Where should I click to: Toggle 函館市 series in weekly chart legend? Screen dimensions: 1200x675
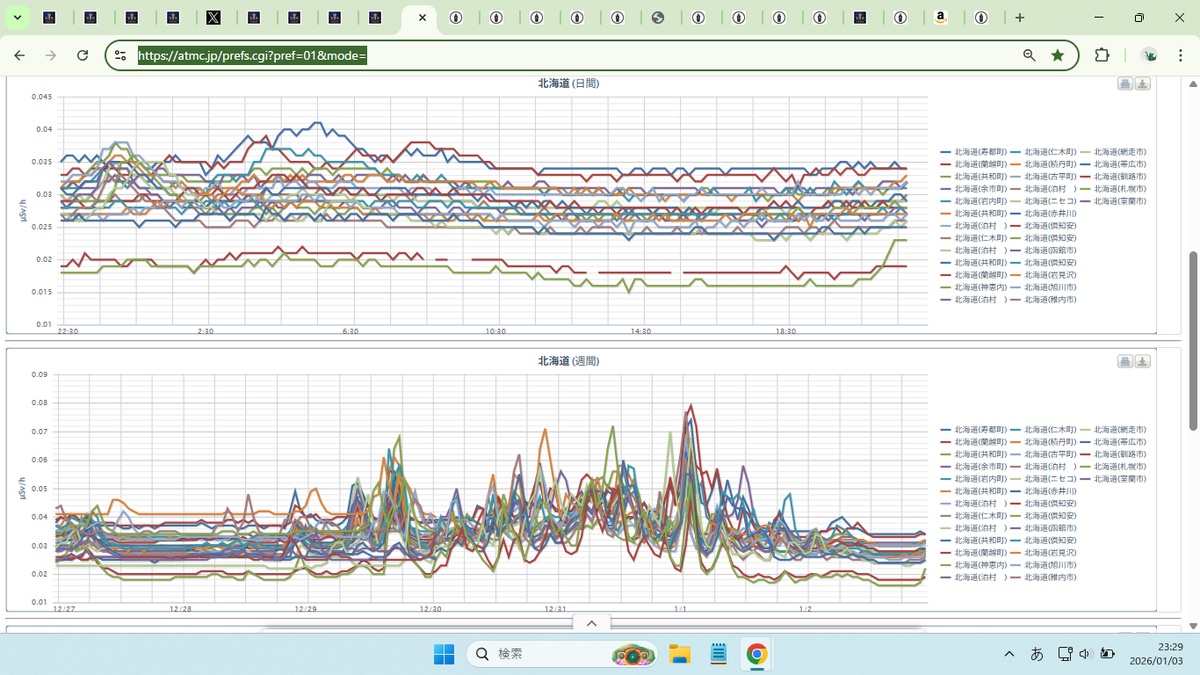coord(1043,528)
